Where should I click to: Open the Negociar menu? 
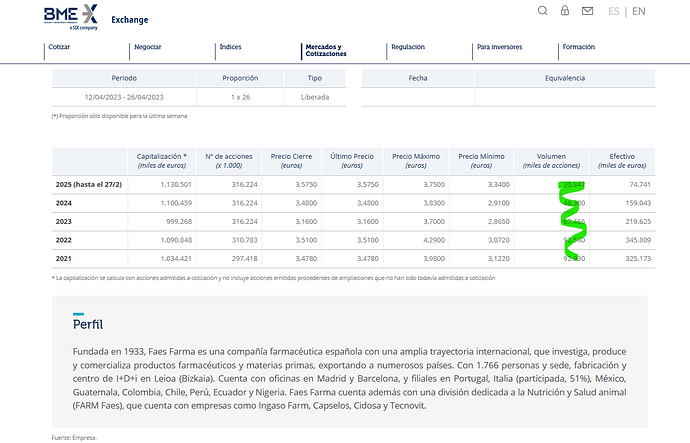click(x=148, y=47)
